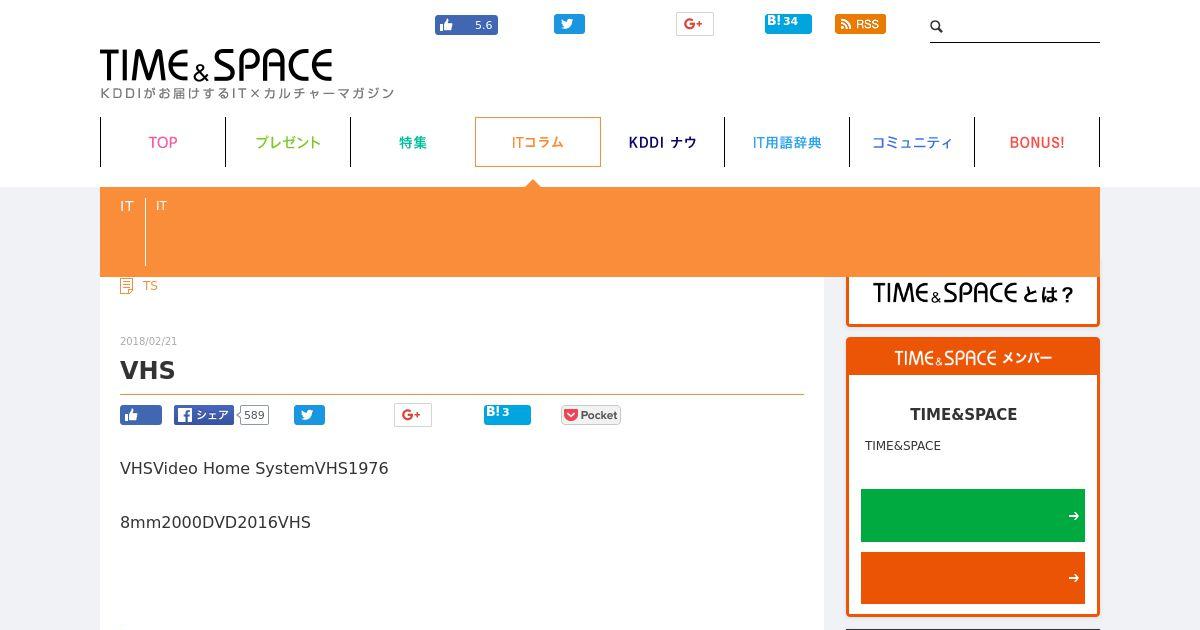Open the 特集 menu item
Viewport: 1200px width, 630px height.
[413, 142]
